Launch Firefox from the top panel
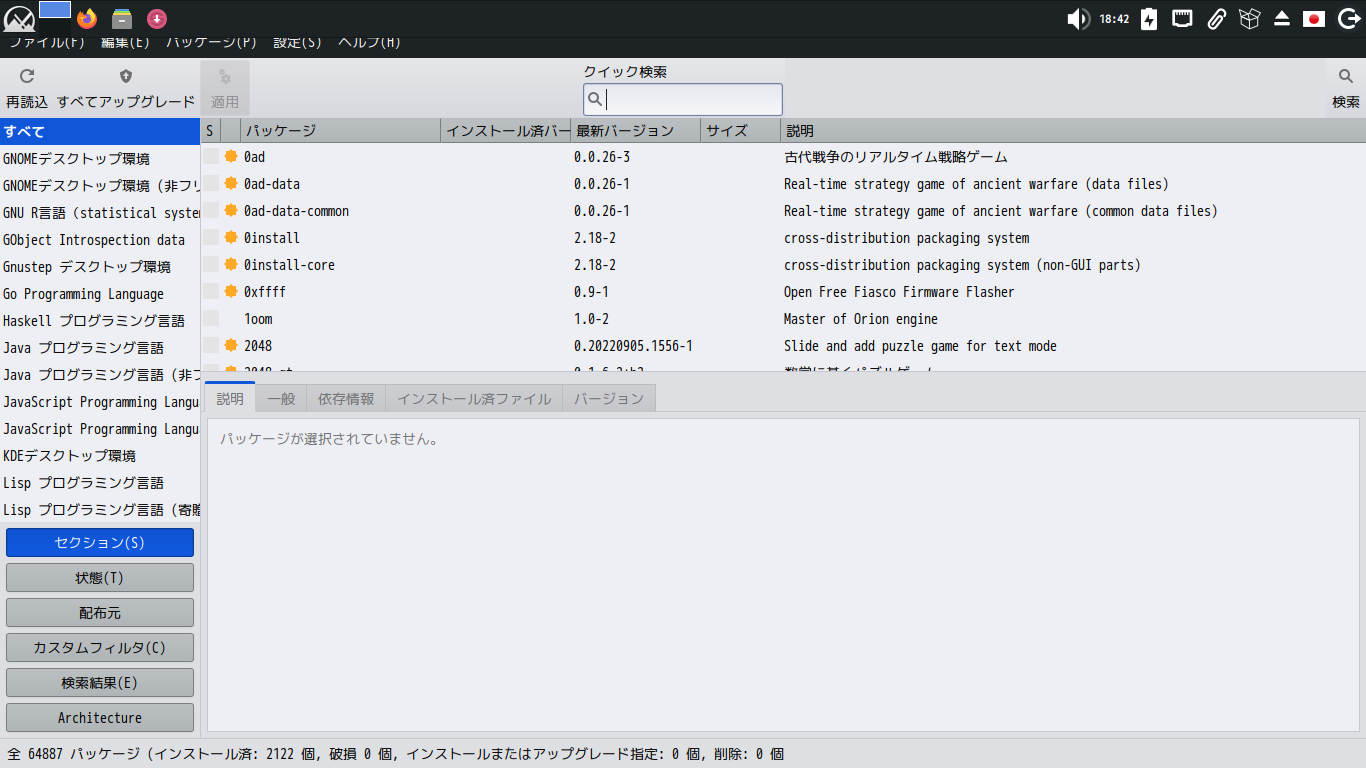 tap(87, 19)
